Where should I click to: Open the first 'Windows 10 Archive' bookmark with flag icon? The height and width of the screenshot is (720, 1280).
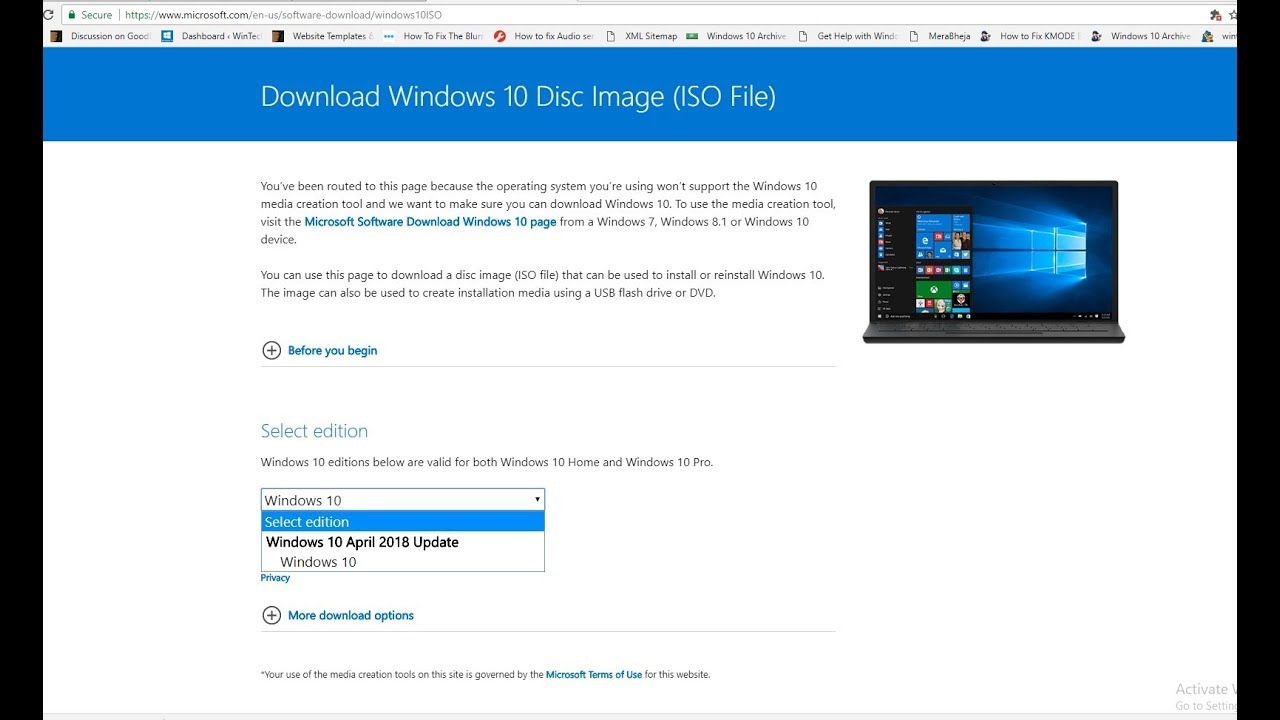tap(737, 36)
